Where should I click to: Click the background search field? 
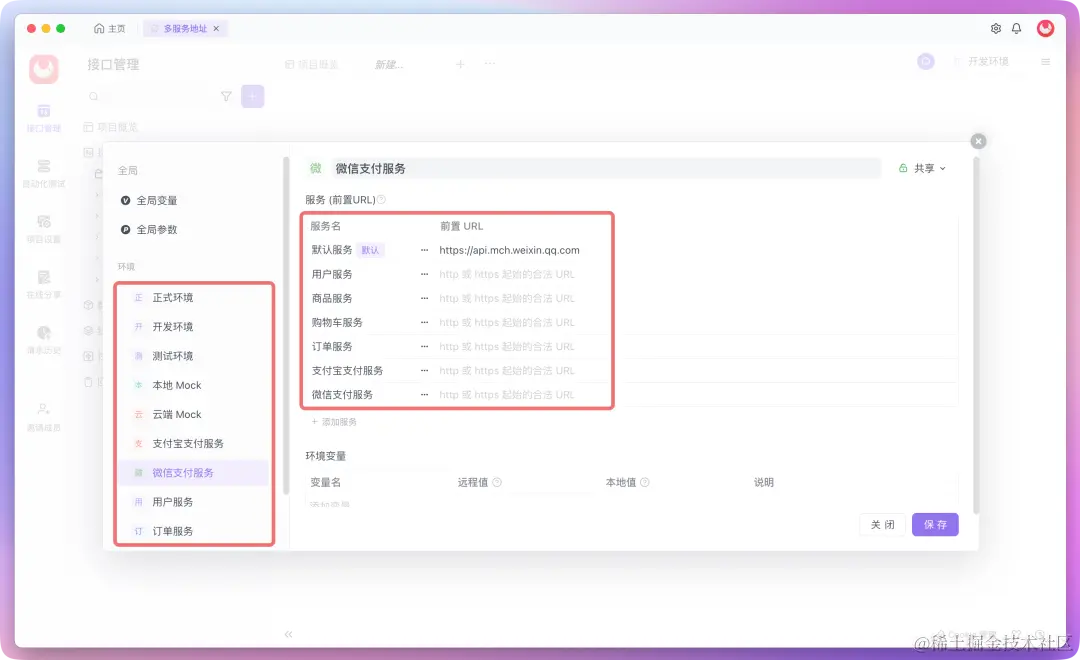tap(149, 96)
